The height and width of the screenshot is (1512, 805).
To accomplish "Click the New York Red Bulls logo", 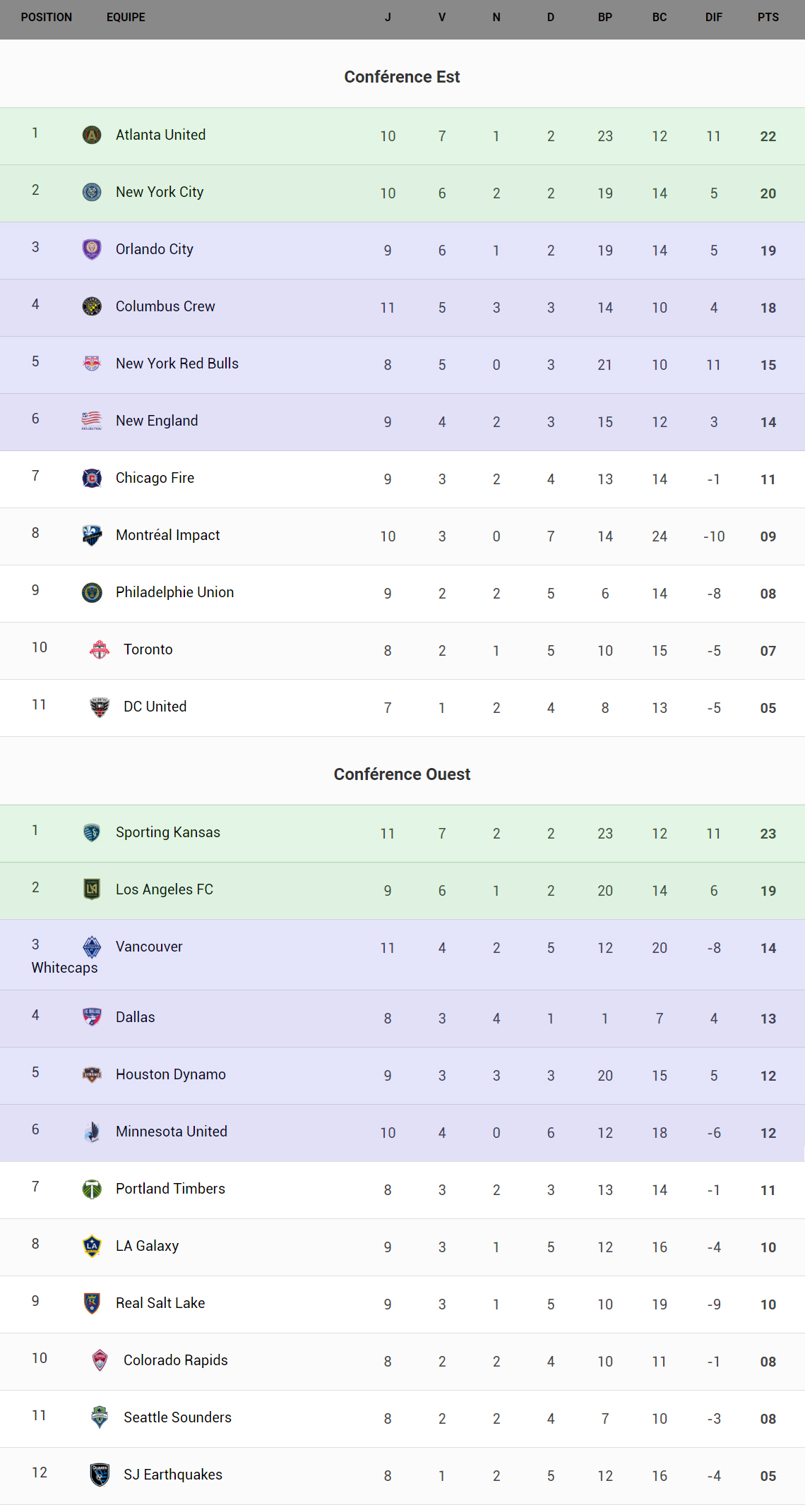I will pyautogui.click(x=92, y=364).
